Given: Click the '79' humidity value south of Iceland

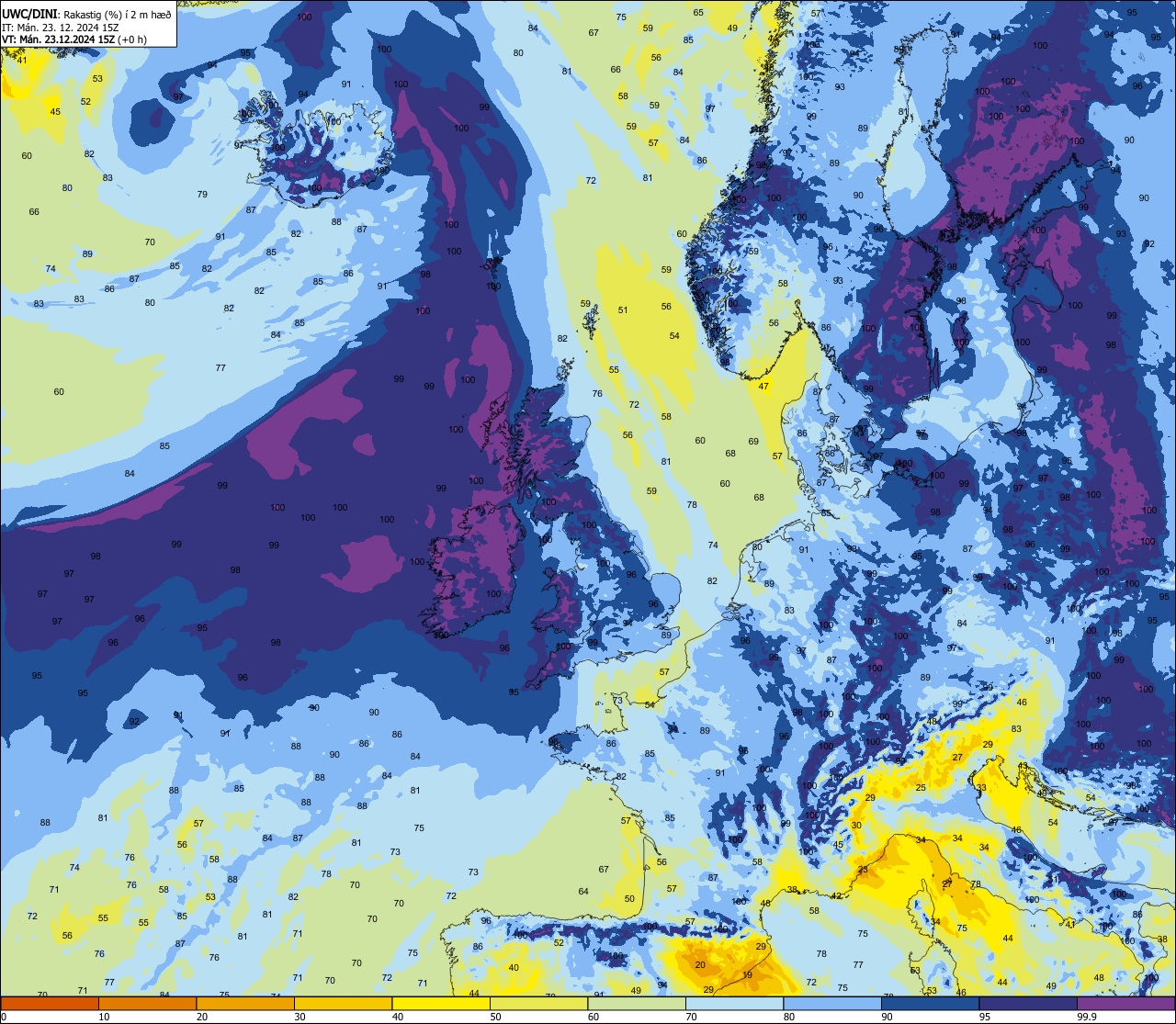Looking at the screenshot, I should [x=202, y=195].
